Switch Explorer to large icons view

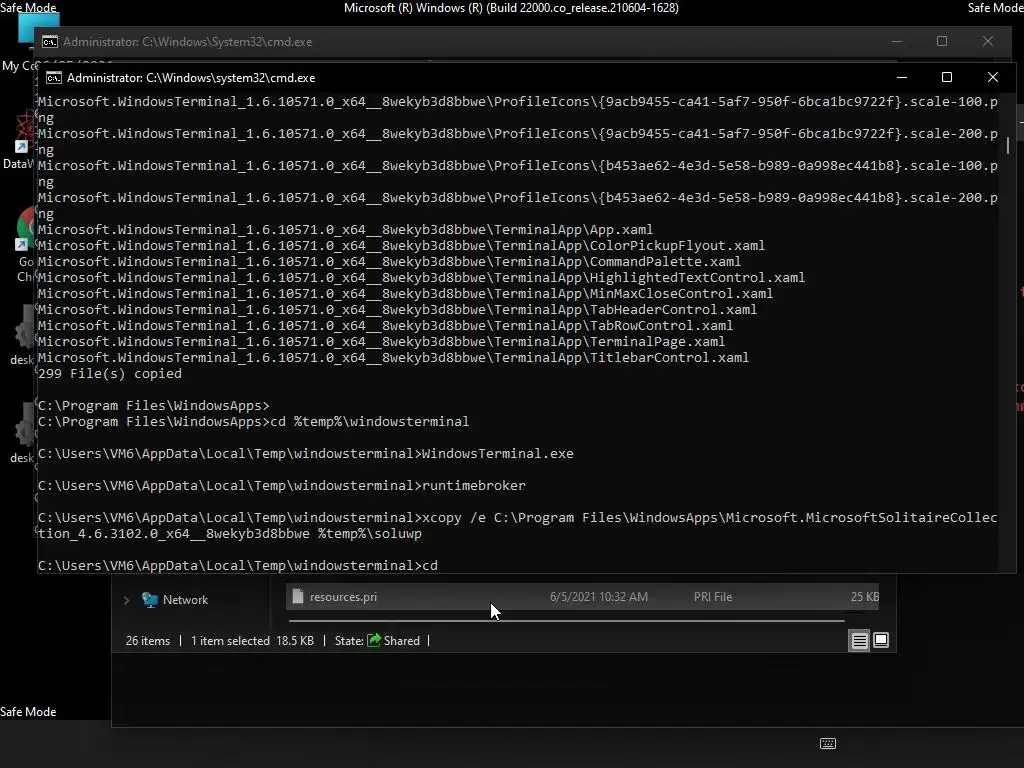[x=881, y=640]
